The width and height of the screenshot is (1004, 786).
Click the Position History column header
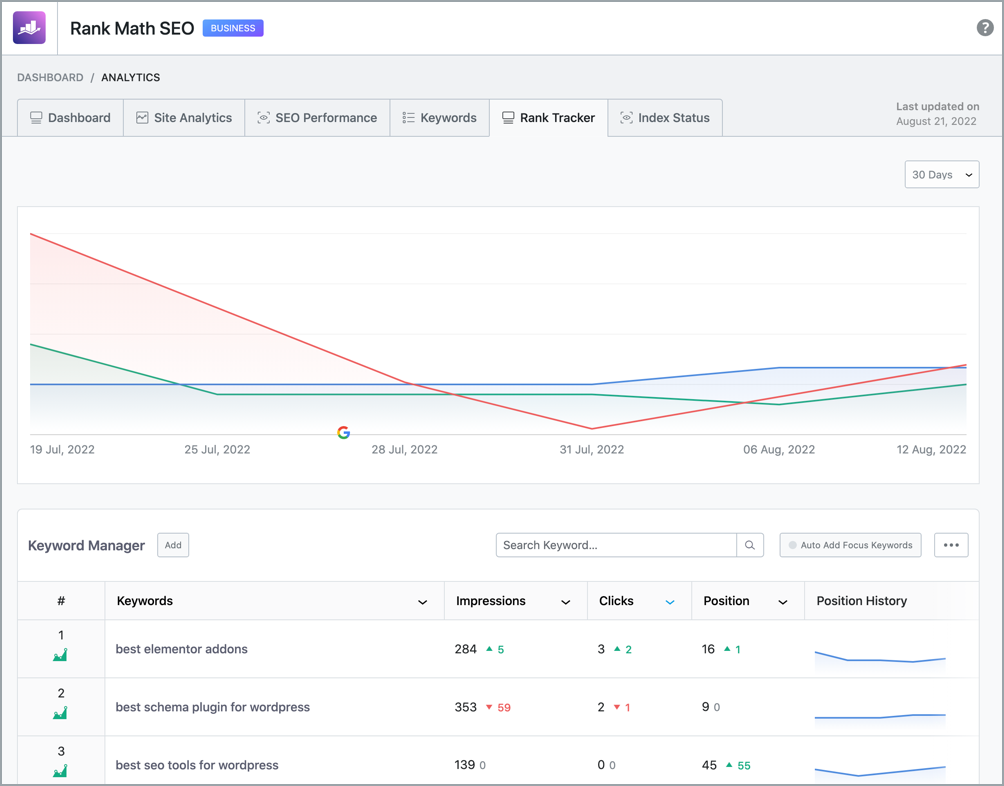(861, 601)
